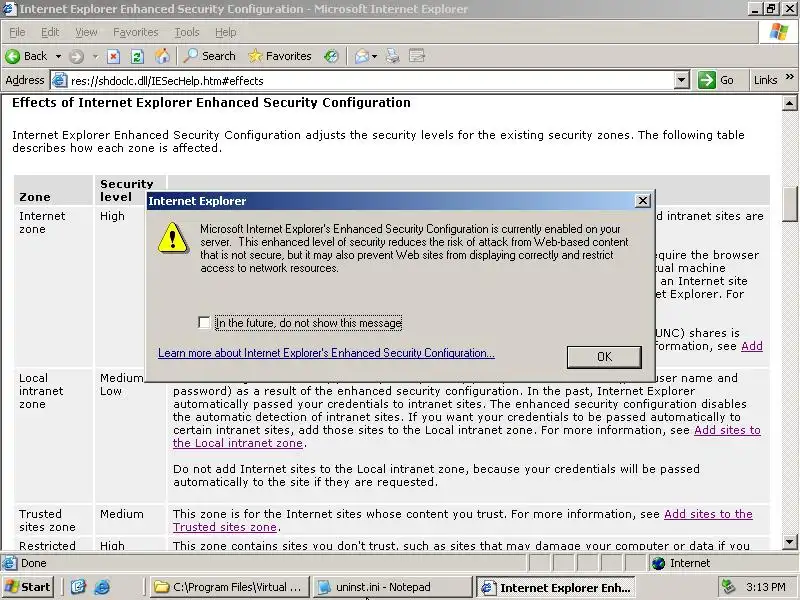Click the 'Internet zone' table cell
This screenshot has height=600, width=800.
click(x=53, y=286)
